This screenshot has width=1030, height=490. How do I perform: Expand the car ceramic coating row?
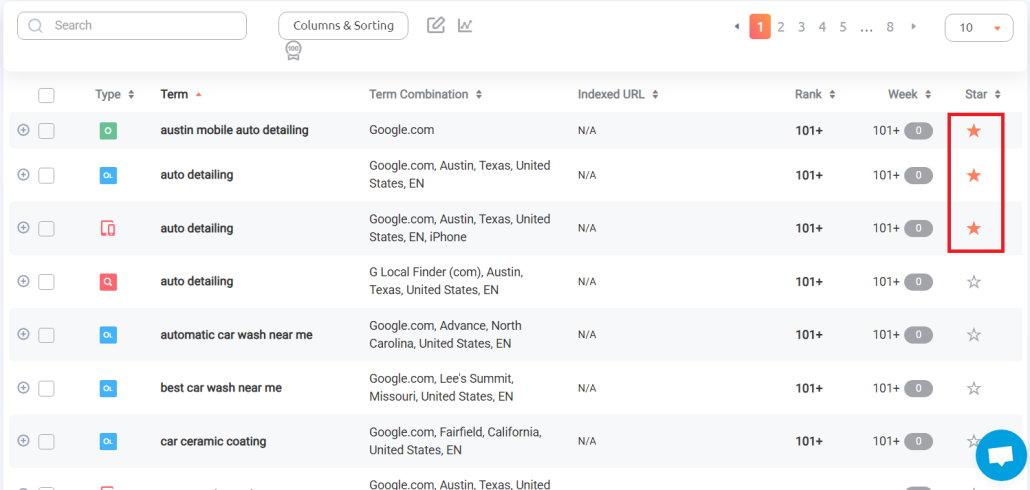coord(23,440)
